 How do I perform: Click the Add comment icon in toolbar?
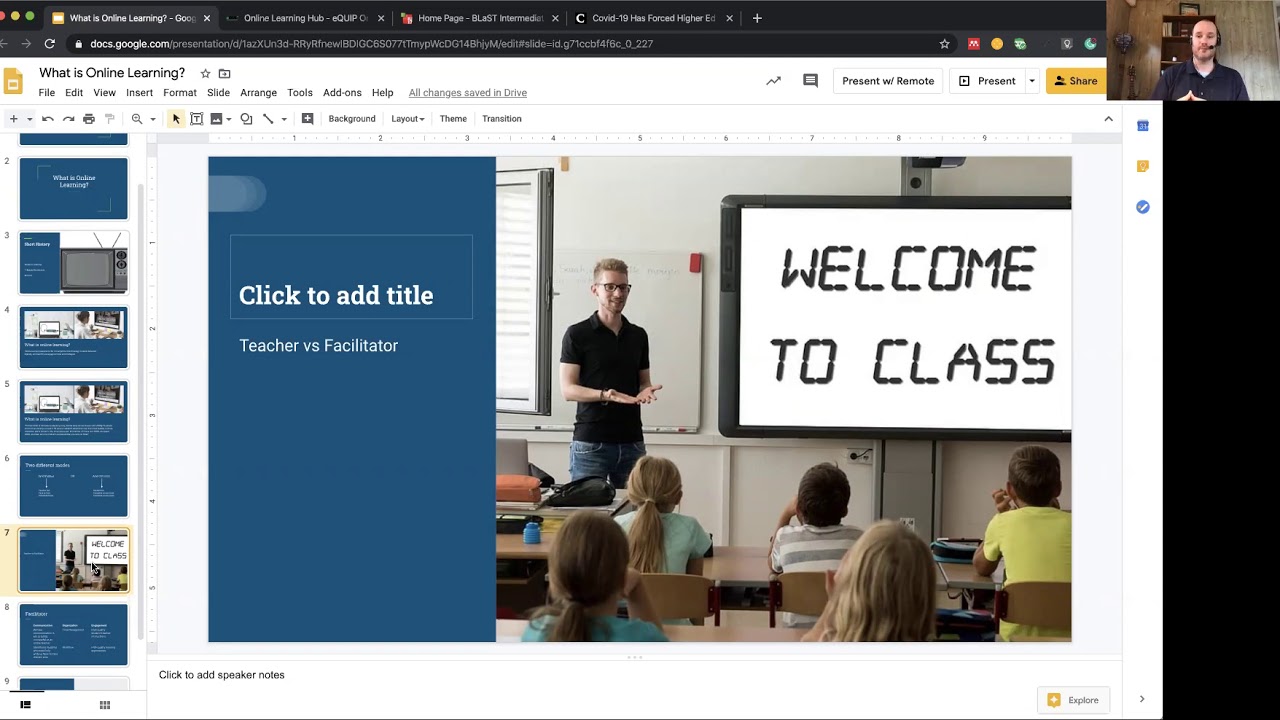(307, 119)
